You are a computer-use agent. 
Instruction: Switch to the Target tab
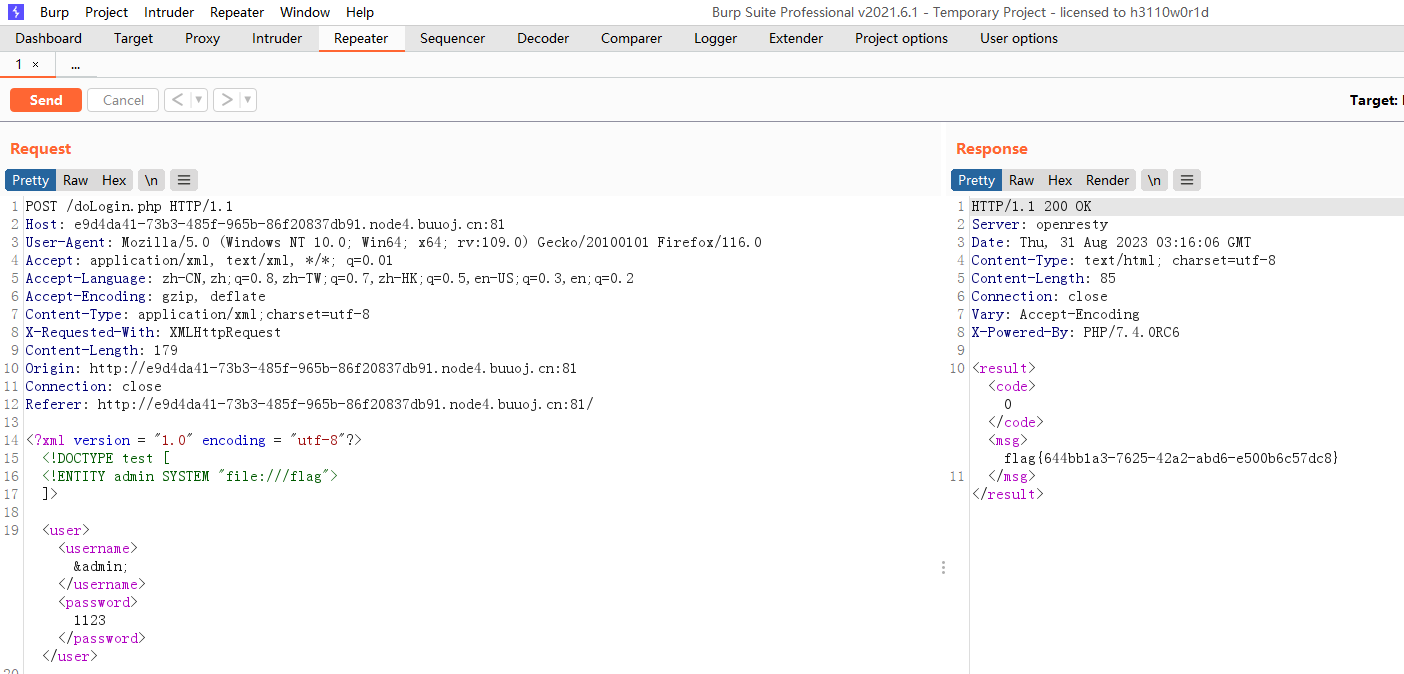coord(133,38)
